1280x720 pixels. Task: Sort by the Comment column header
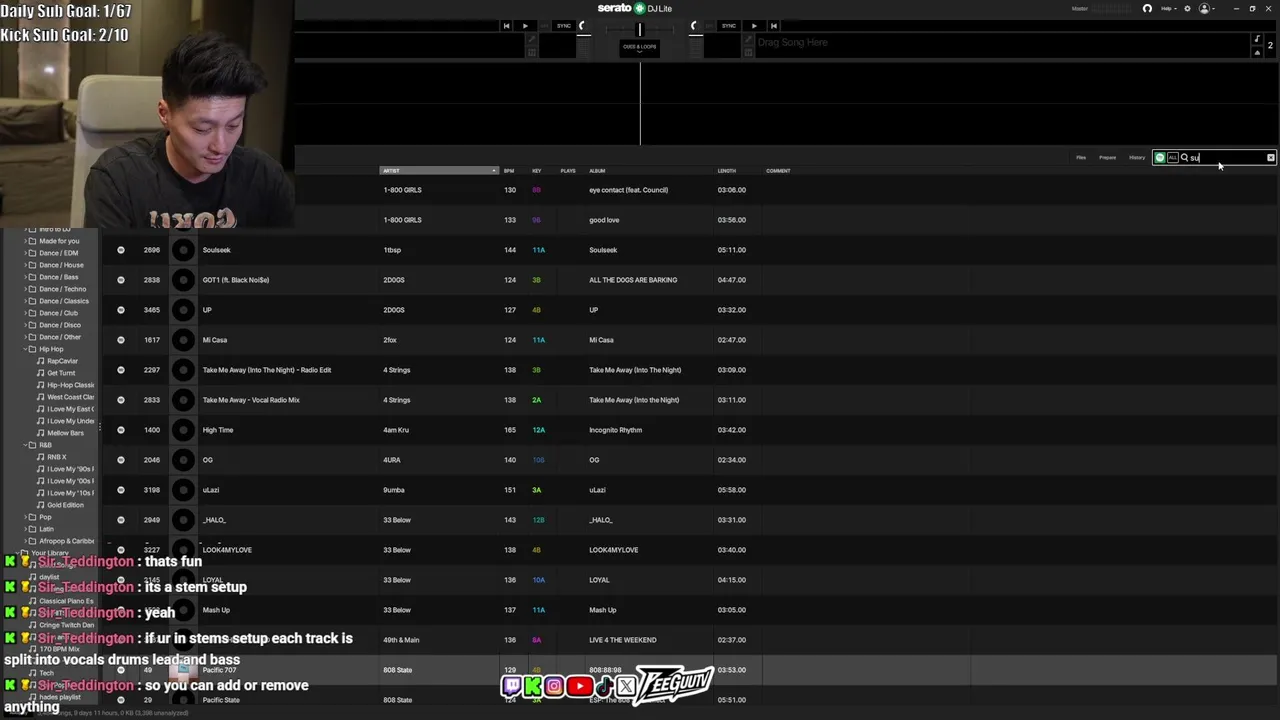pos(778,171)
